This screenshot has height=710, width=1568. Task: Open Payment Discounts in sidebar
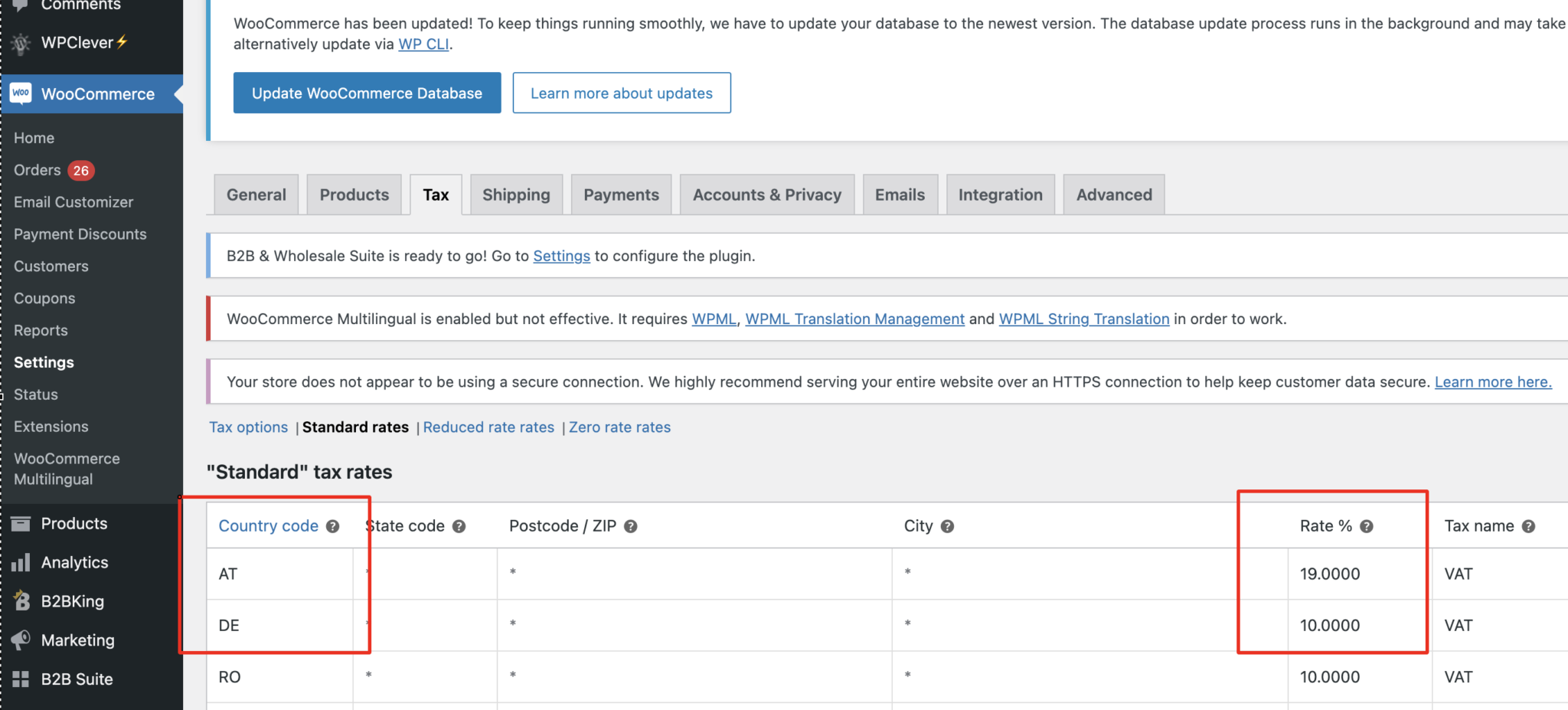click(80, 234)
